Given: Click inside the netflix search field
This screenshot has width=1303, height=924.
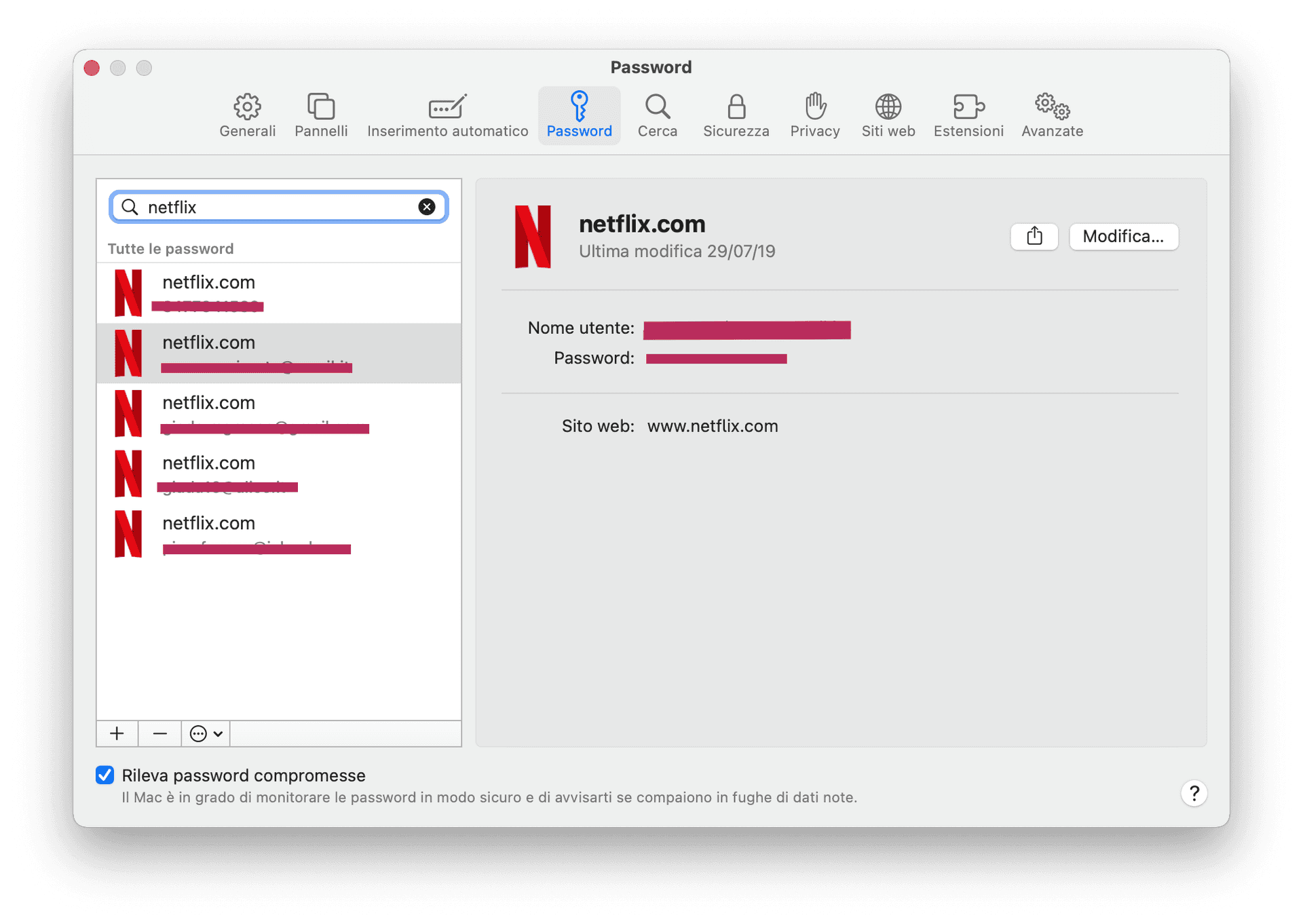Looking at the screenshot, I should tap(278, 207).
